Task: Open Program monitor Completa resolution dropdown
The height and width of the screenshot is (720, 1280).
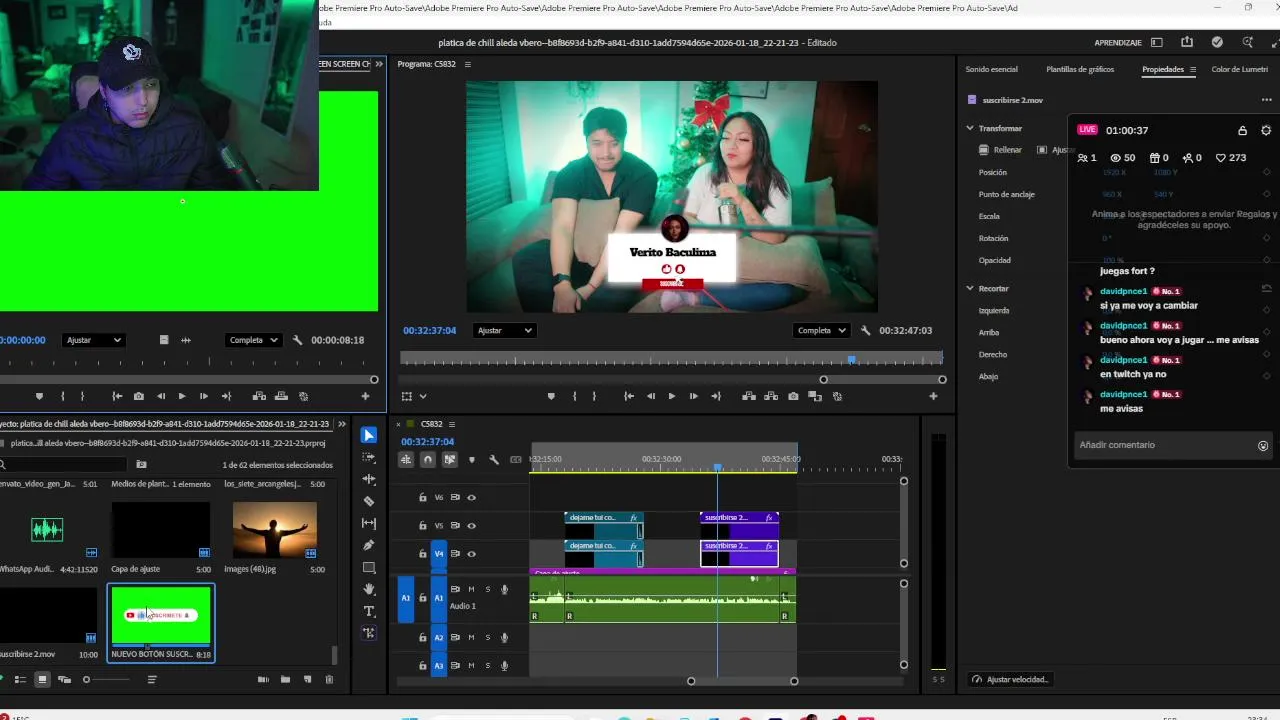Action: tap(821, 330)
